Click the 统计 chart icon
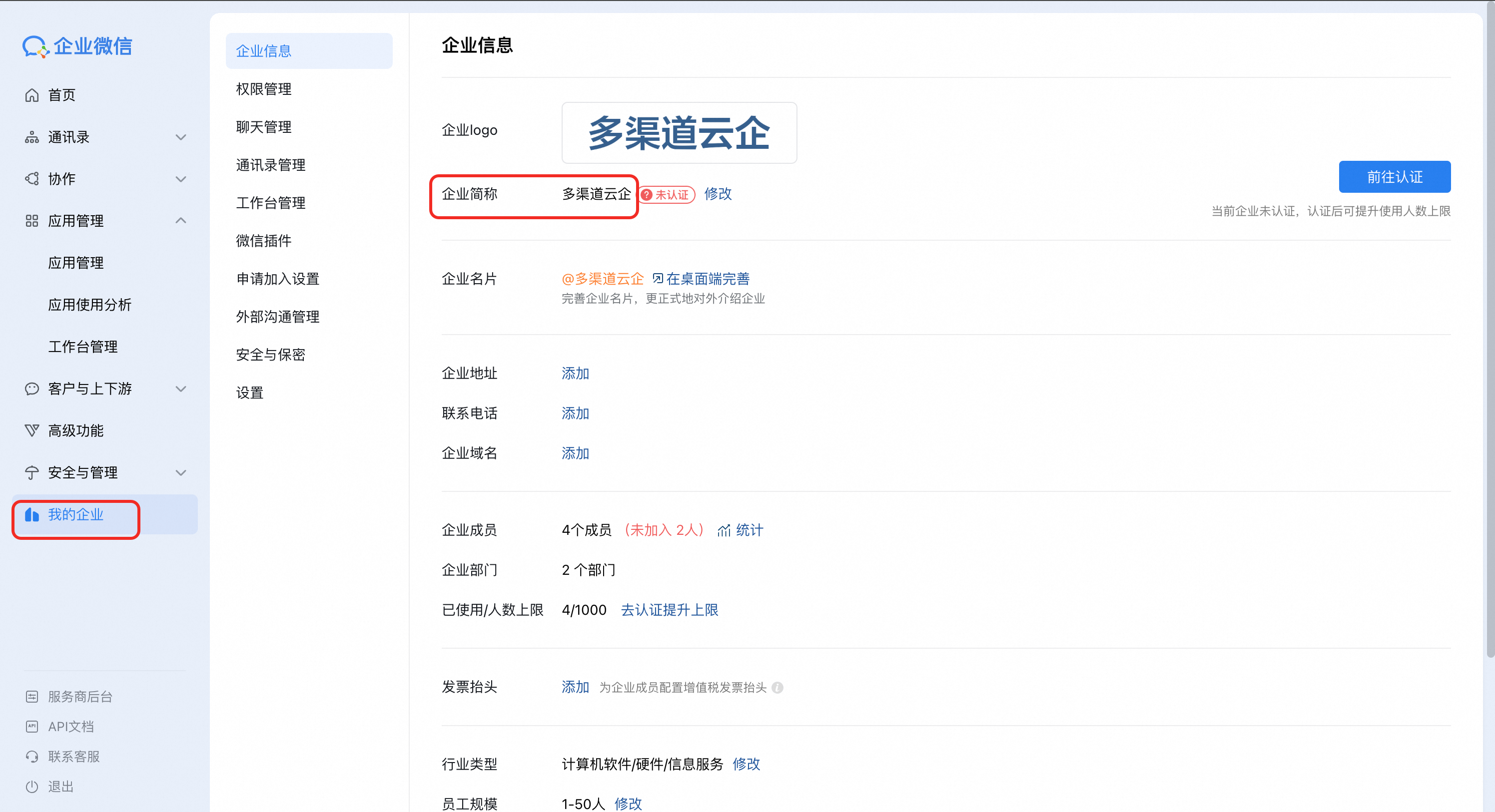Screen dimensions: 1495x812 tap(724, 530)
